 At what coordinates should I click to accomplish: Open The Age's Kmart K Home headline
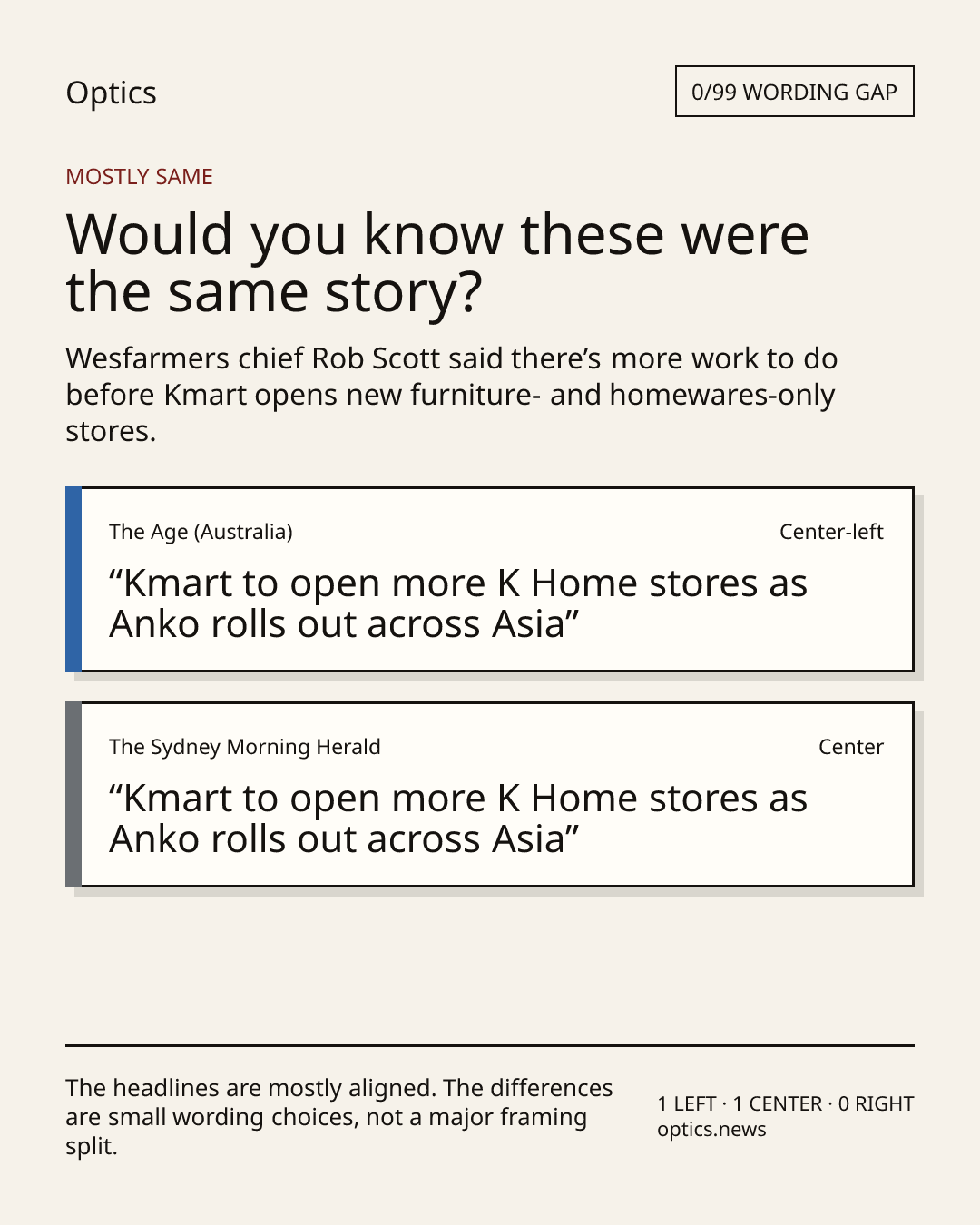point(458,603)
